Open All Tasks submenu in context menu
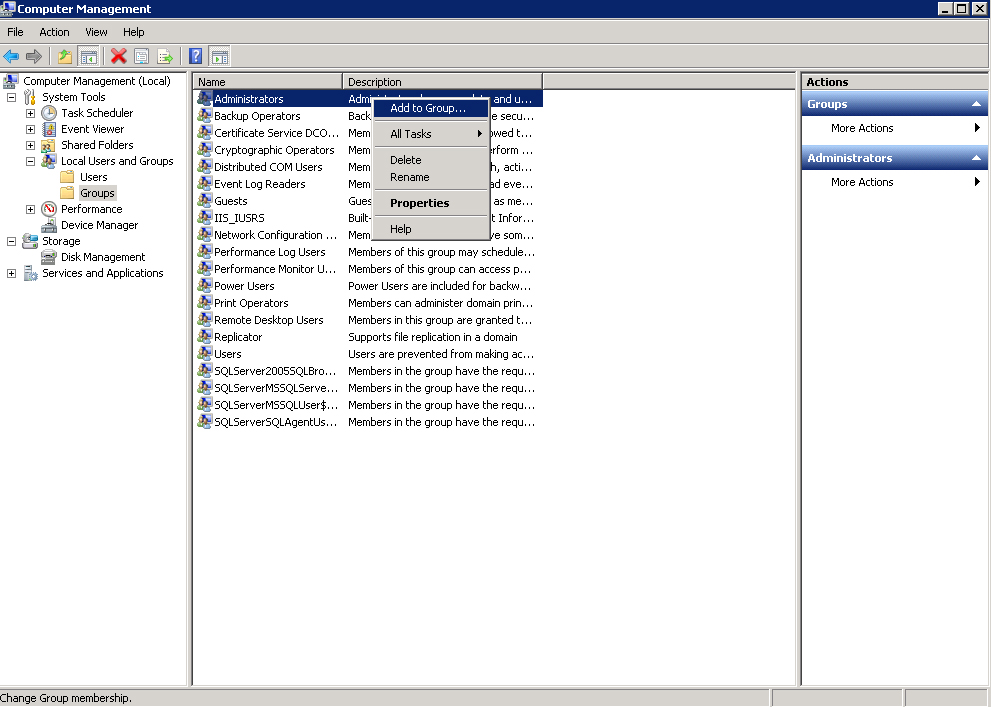This screenshot has width=991, height=707. (x=411, y=134)
